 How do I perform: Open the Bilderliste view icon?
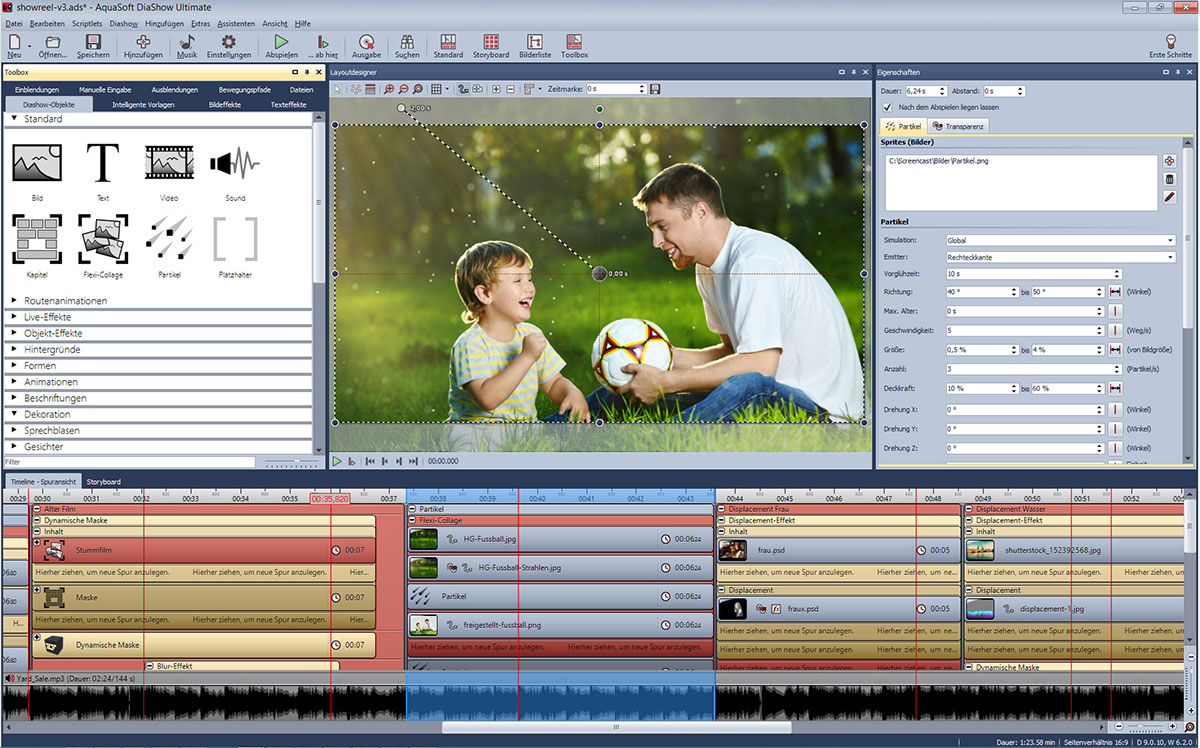point(535,43)
